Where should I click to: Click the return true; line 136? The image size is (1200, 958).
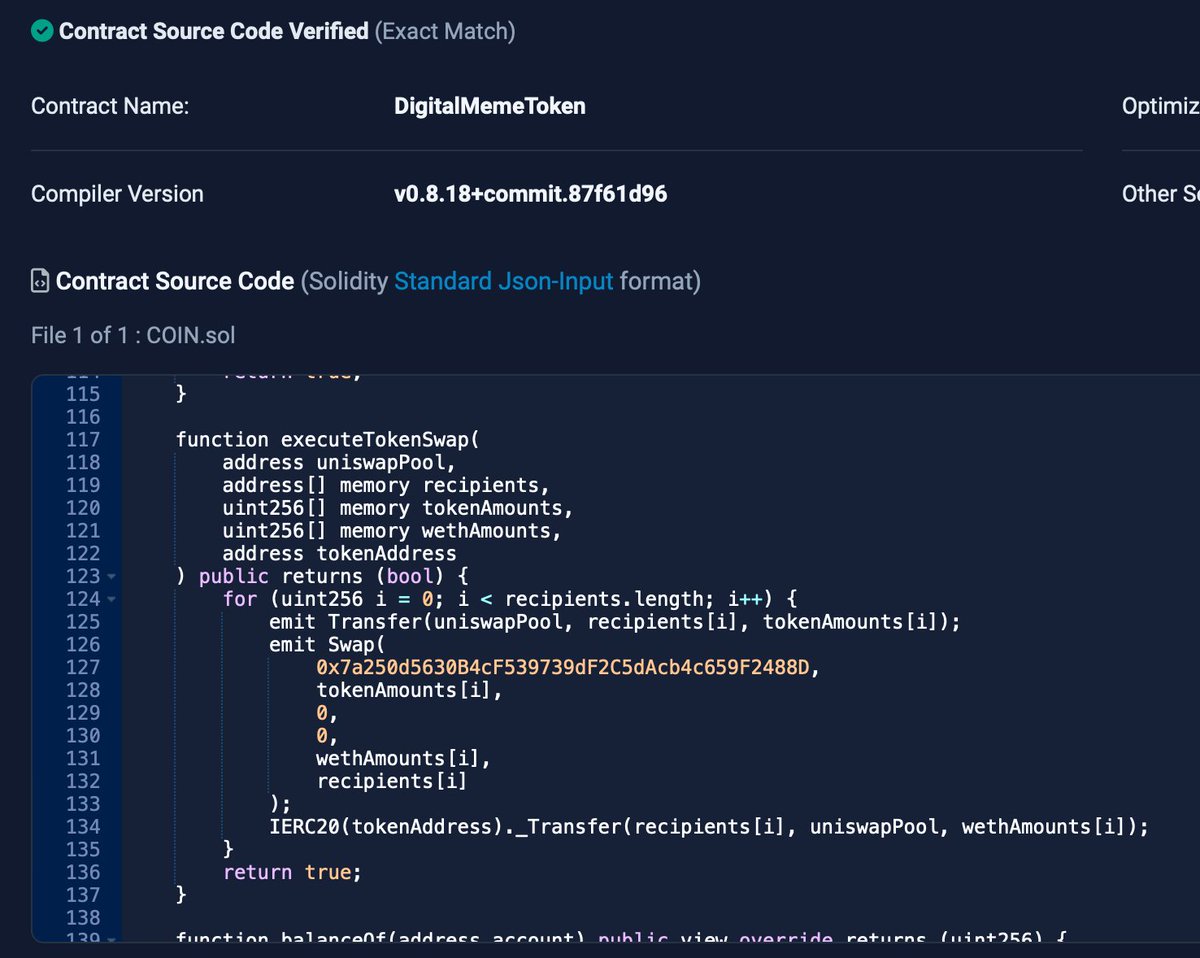(291, 872)
